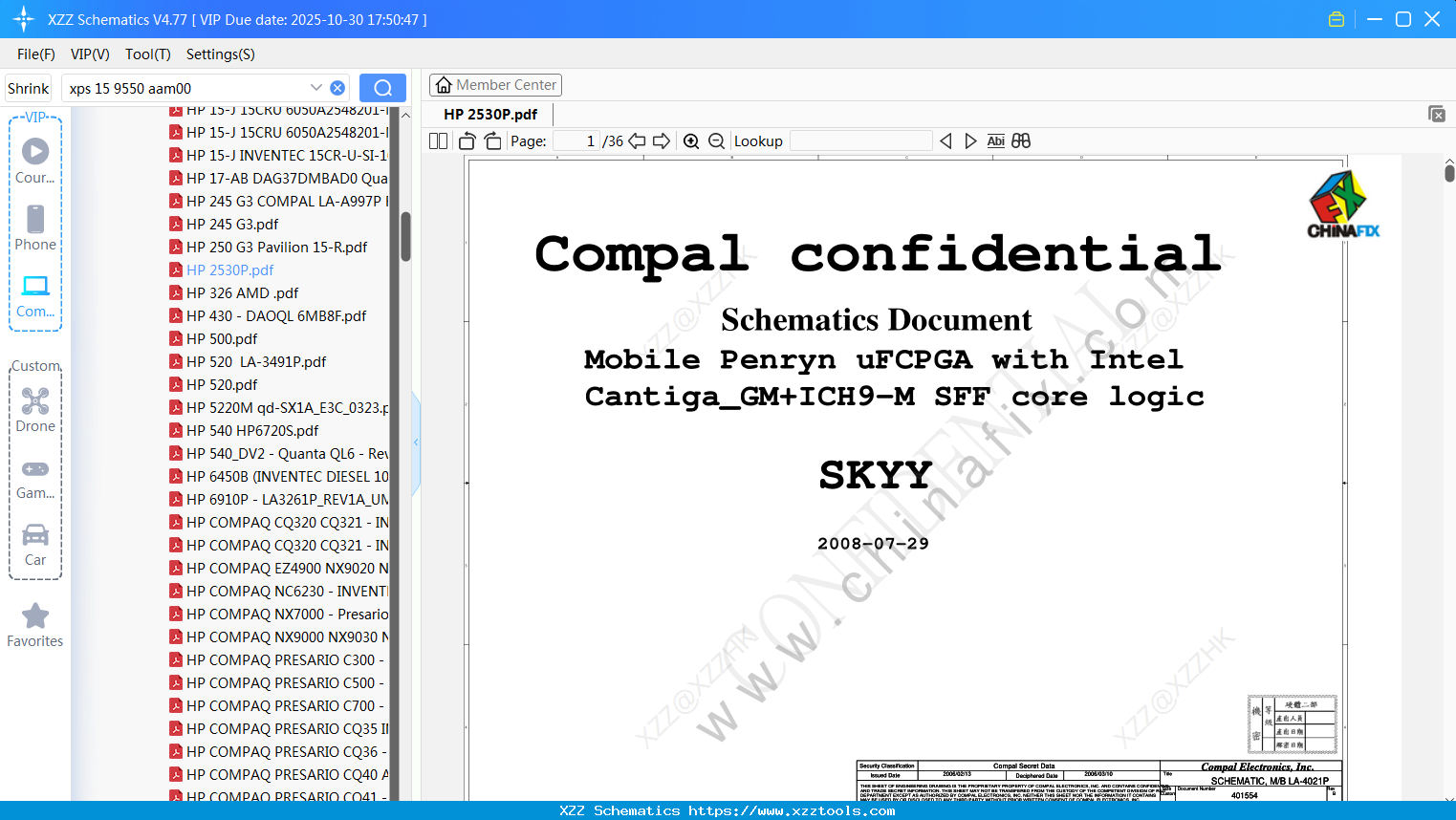The image size is (1456, 820).
Task: Open HP 540 HP6720S.pdf
Action: (253, 430)
